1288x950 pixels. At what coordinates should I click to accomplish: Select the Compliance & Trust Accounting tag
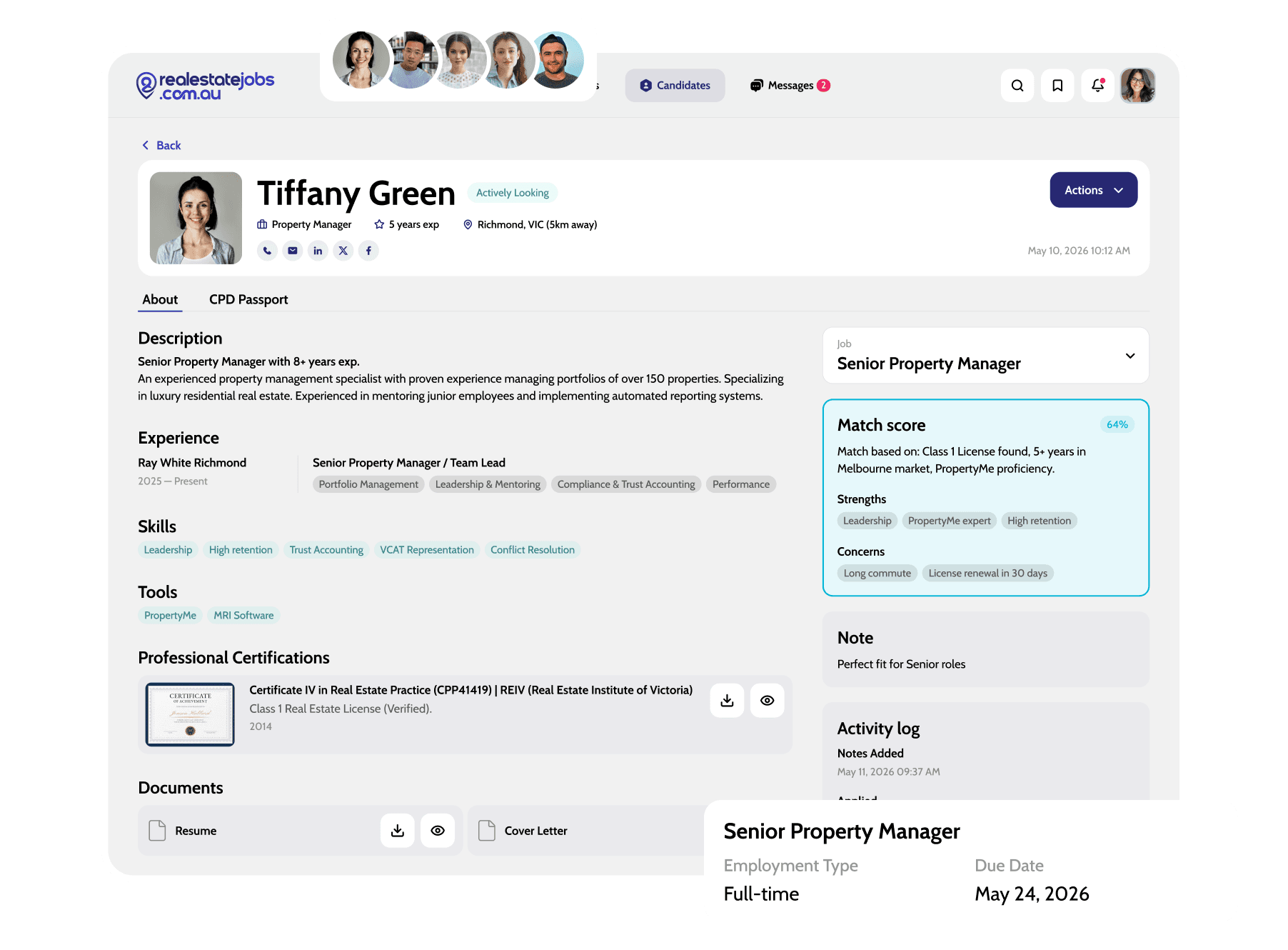626,484
